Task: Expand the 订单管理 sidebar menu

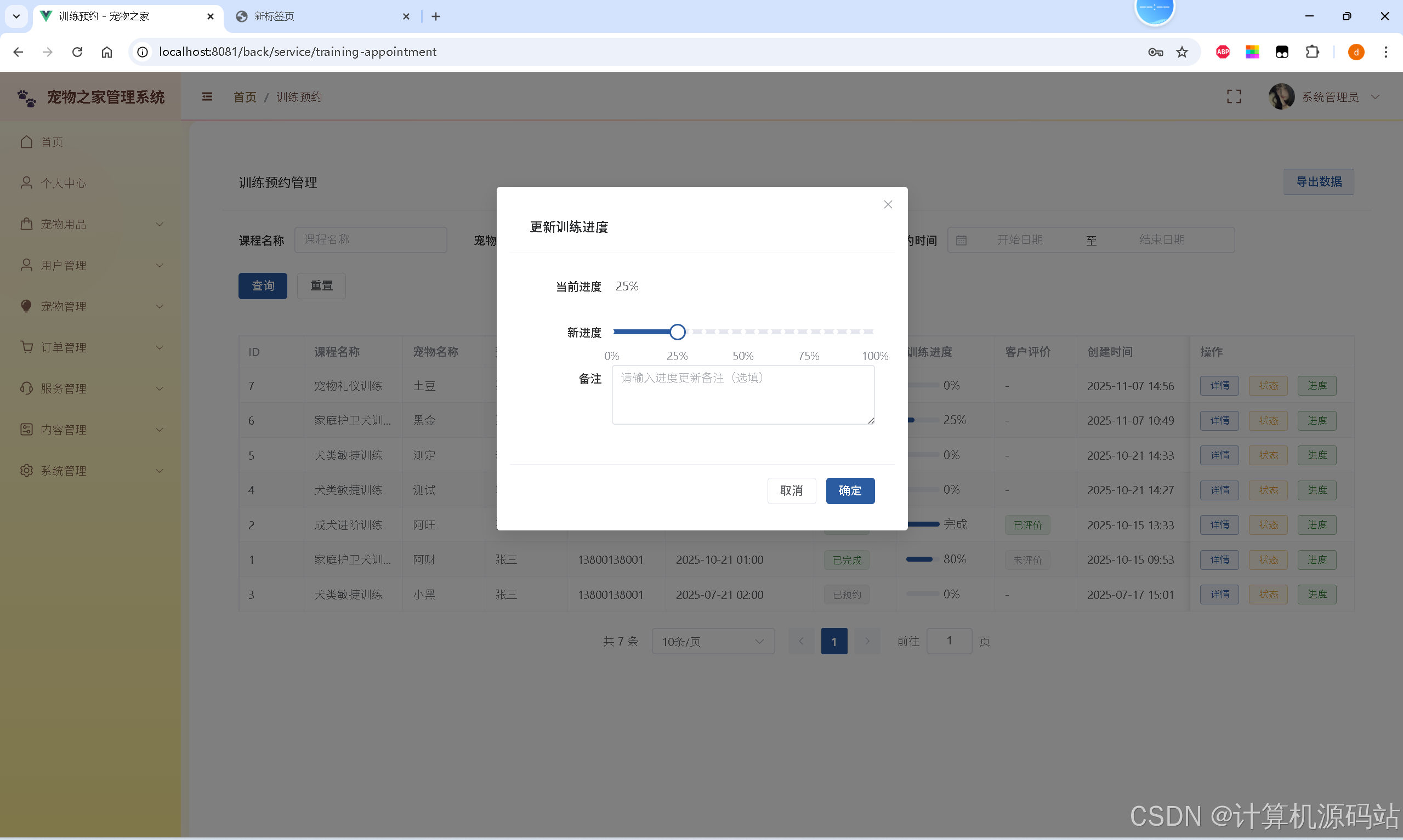Action: pyautogui.click(x=90, y=347)
